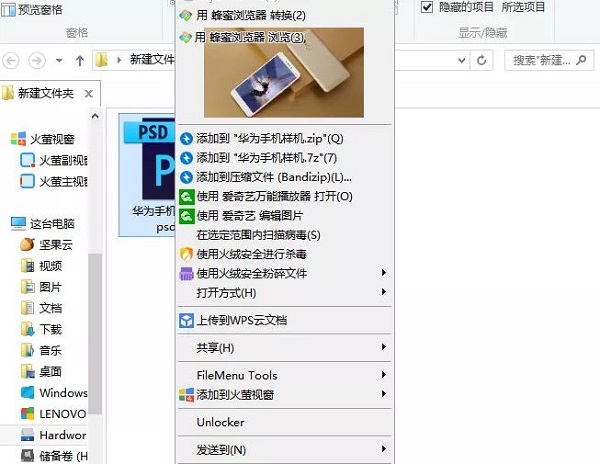Click the 这台电脑 computer icon
The image size is (600, 464).
pos(18,224)
